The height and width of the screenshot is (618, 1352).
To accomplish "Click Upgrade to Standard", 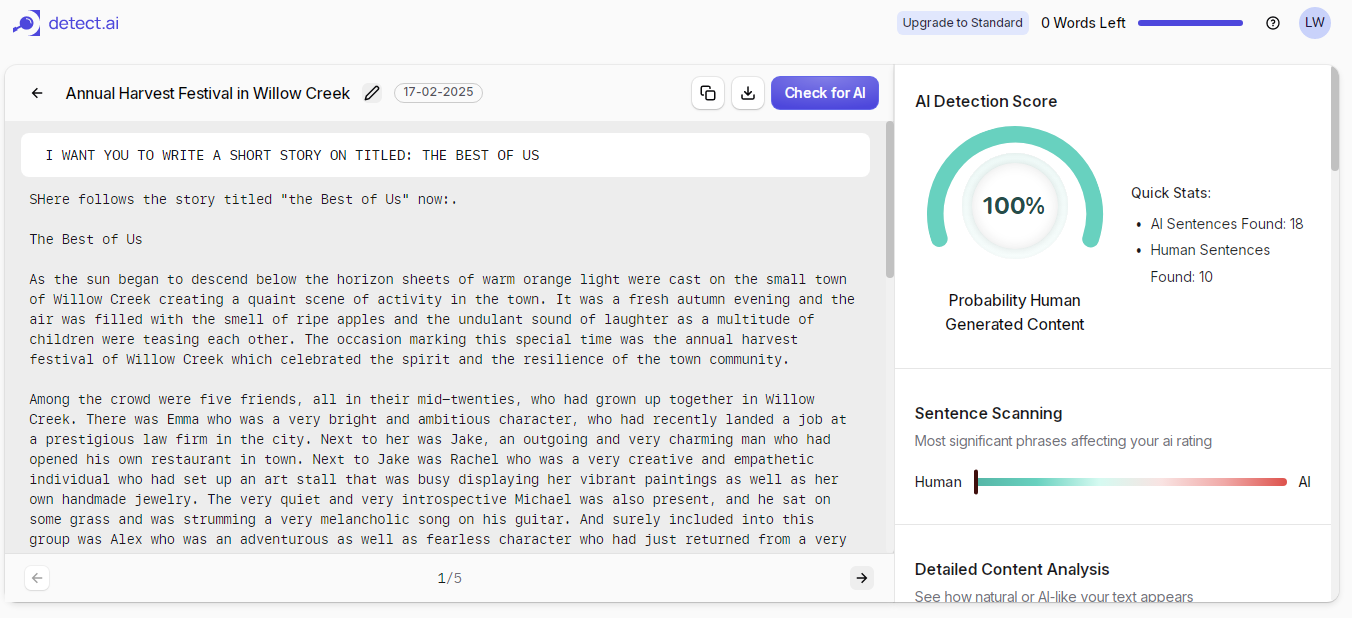I will coord(963,23).
